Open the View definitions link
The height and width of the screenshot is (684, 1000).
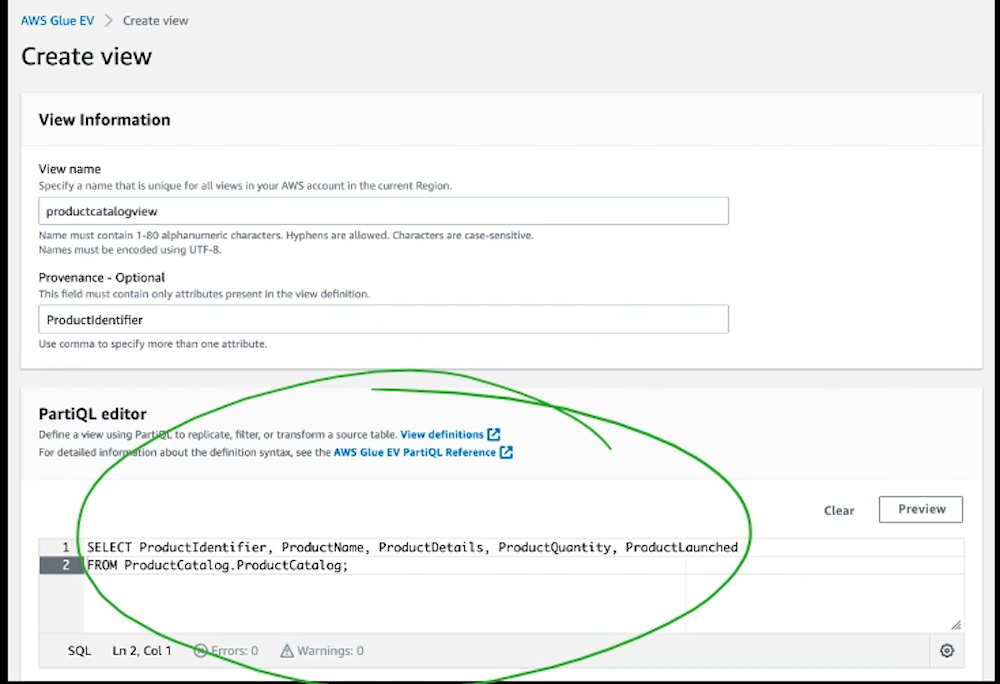pos(442,434)
